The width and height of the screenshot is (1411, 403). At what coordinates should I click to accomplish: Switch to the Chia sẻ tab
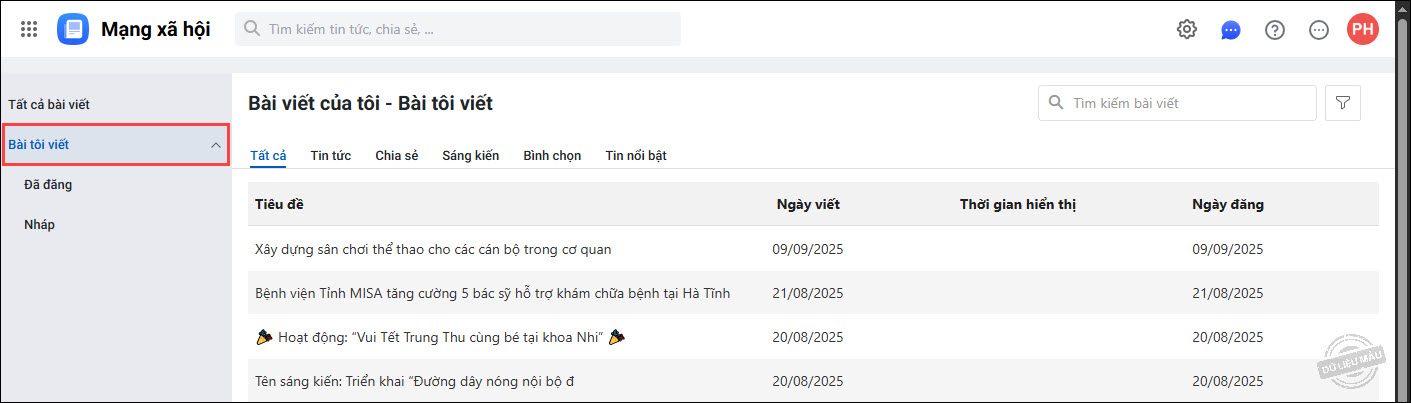coord(396,156)
